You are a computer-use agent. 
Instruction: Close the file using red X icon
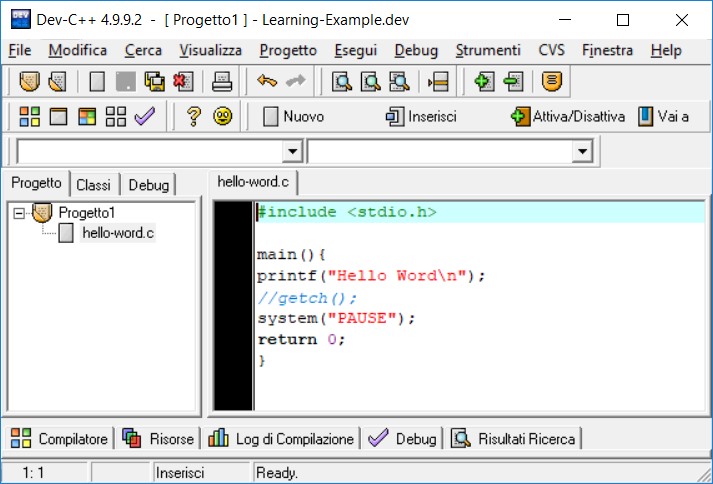(x=183, y=82)
